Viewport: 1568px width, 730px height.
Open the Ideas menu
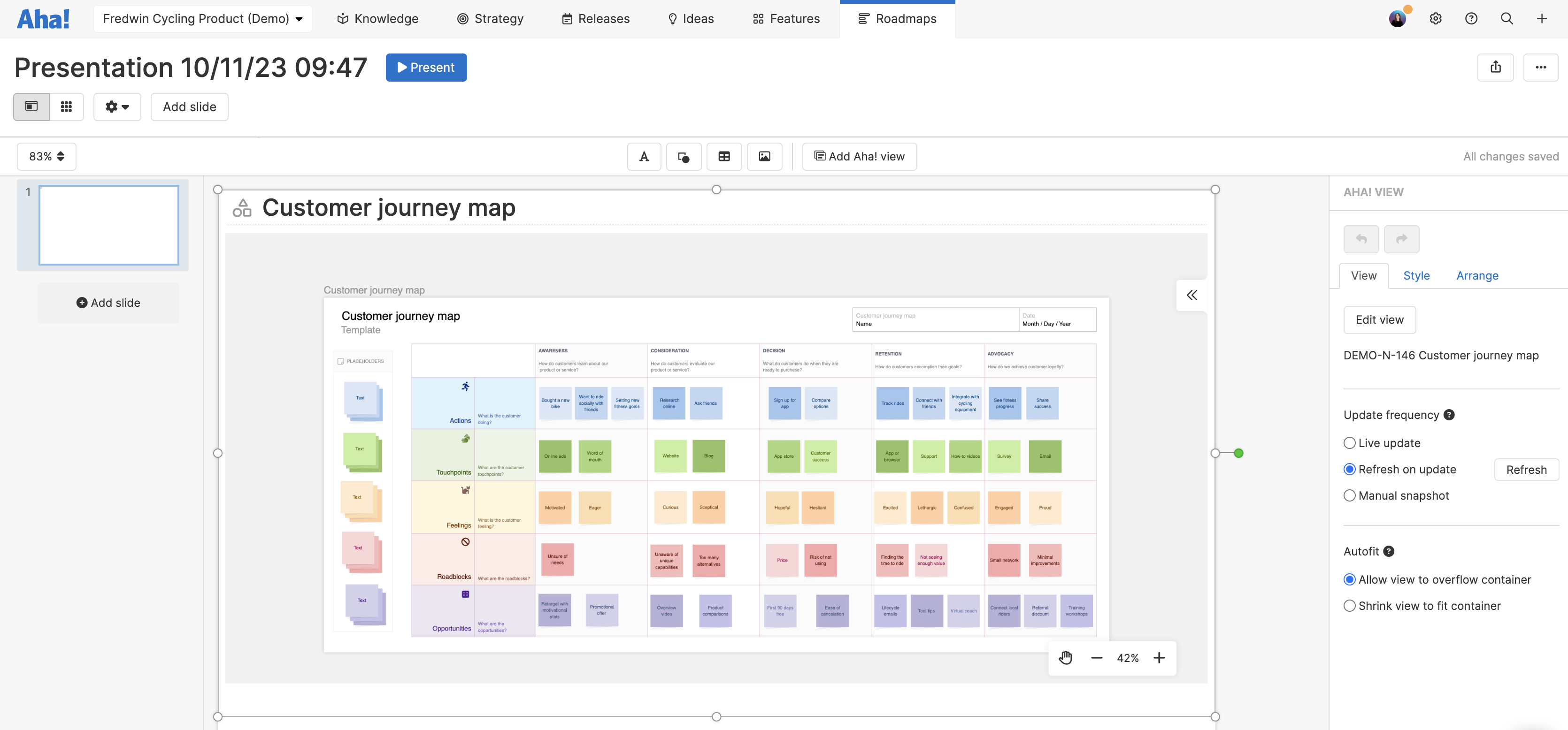[x=690, y=19]
